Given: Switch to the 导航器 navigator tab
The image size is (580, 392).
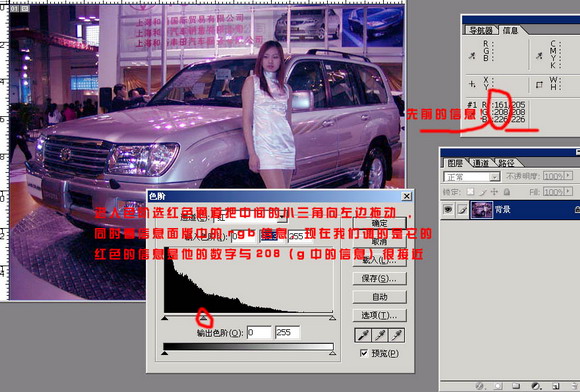Looking at the screenshot, I should (x=480, y=30).
